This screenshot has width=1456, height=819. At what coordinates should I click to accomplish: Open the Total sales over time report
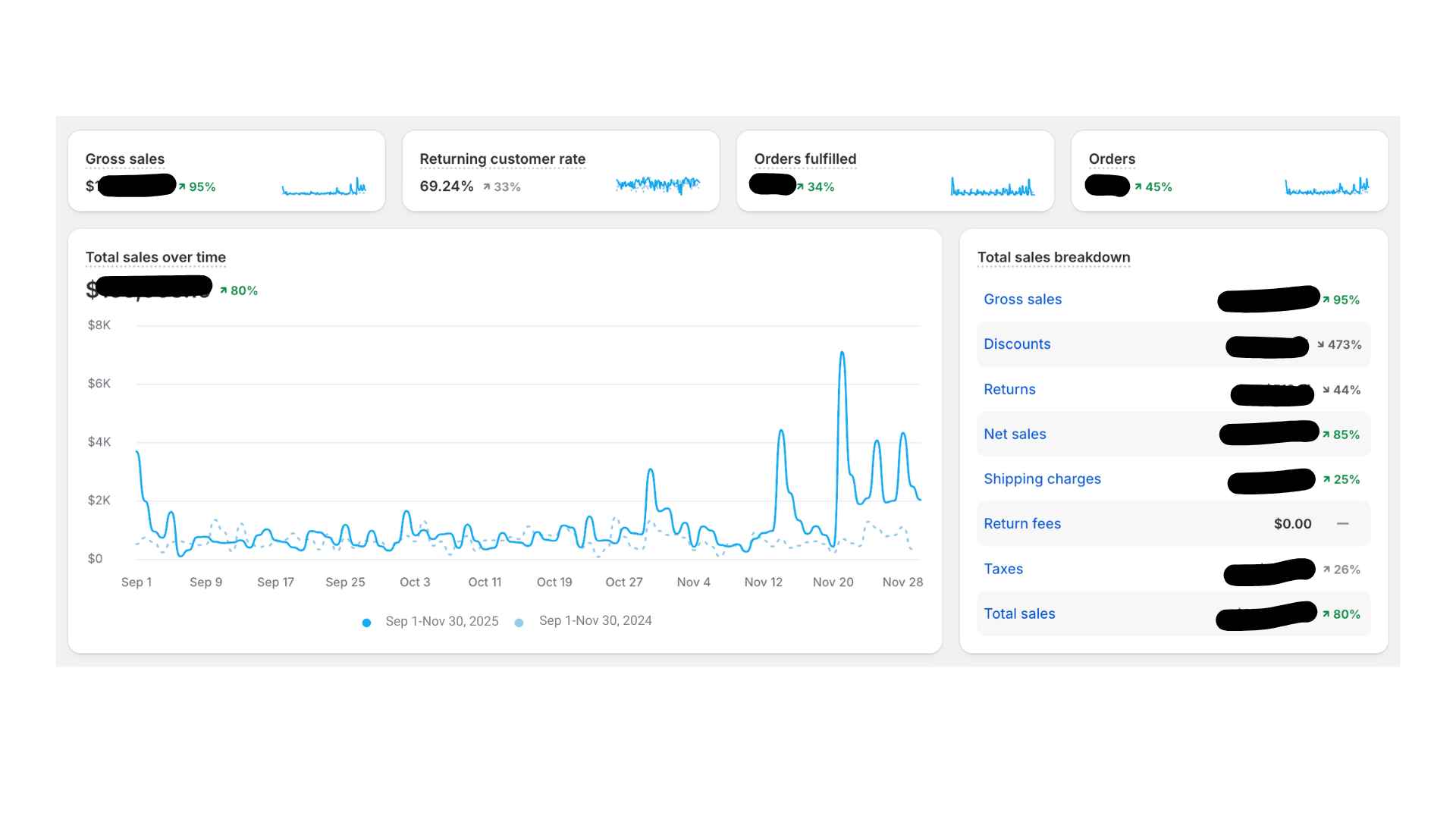pos(155,258)
